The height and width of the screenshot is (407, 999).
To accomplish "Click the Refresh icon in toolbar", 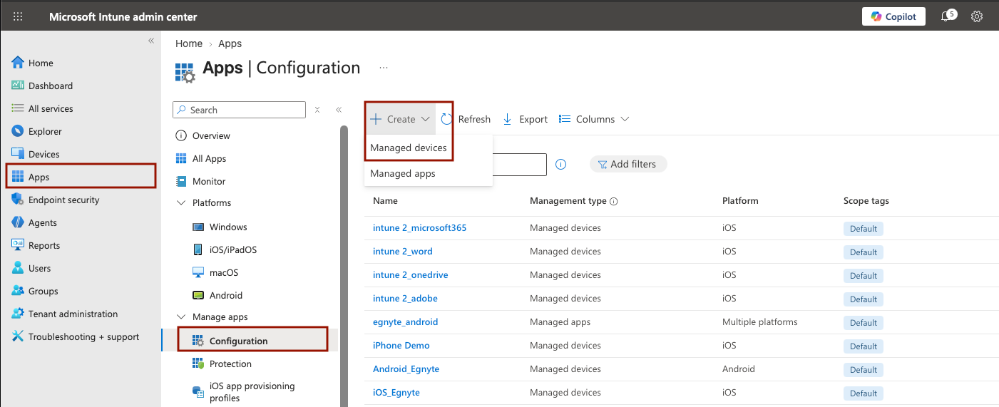I will 447,119.
